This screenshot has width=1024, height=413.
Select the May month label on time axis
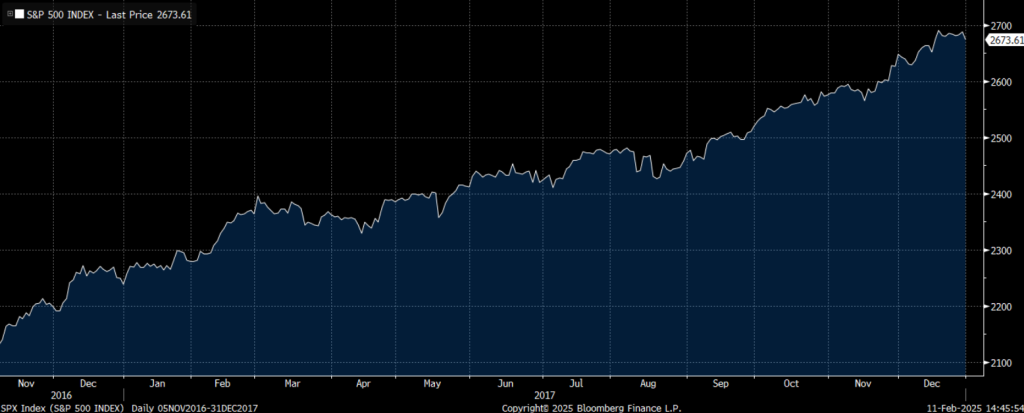[x=432, y=383]
